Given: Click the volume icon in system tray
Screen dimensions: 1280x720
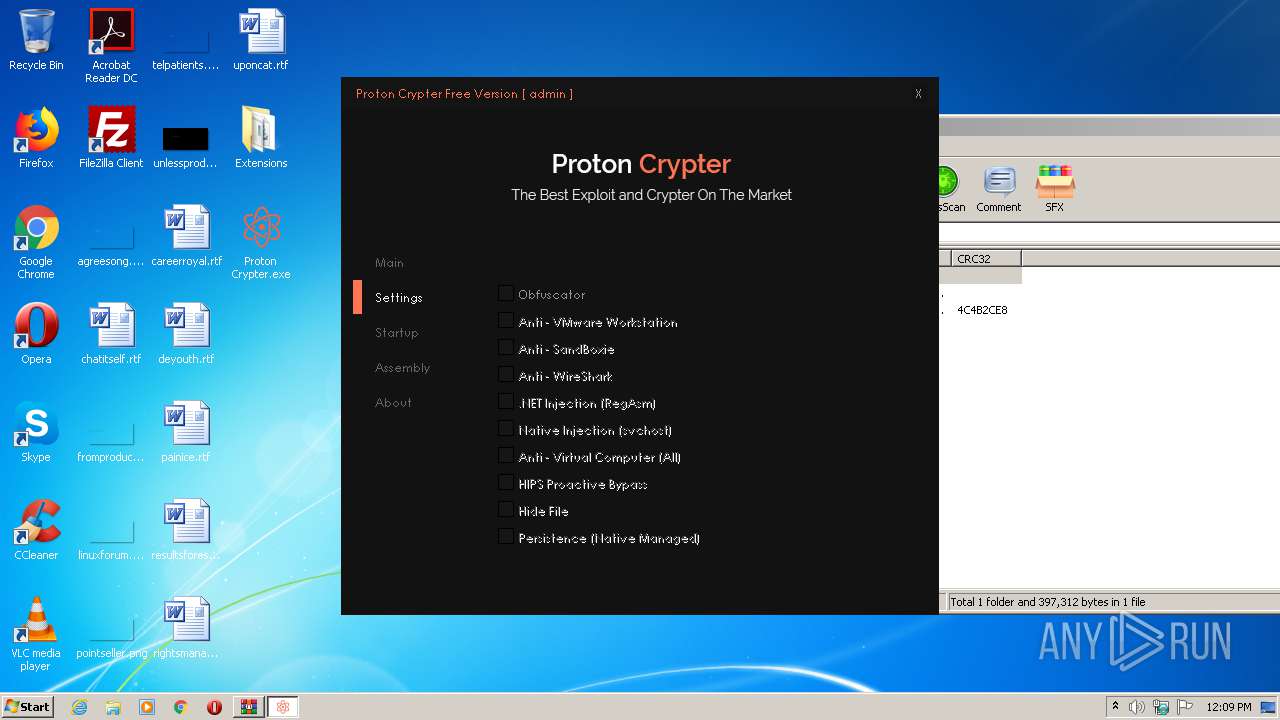Looking at the screenshot, I should coord(1136,707).
